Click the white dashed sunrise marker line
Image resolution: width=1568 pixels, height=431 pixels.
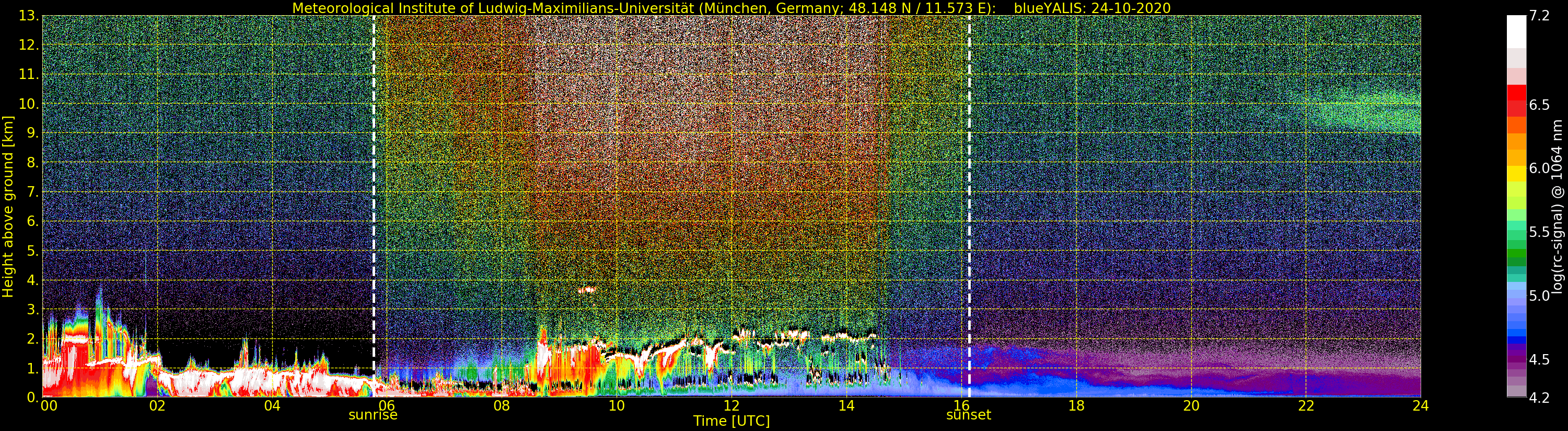374,206
